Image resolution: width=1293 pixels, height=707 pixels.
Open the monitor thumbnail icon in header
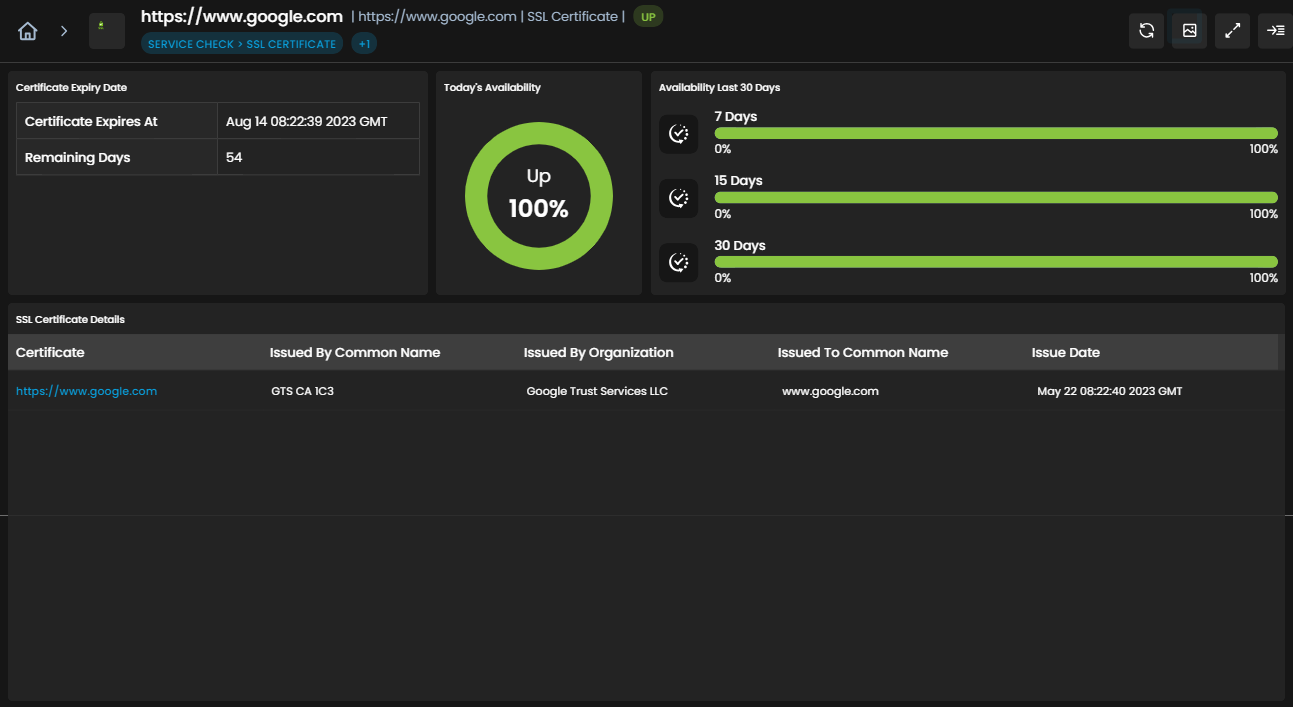point(107,31)
